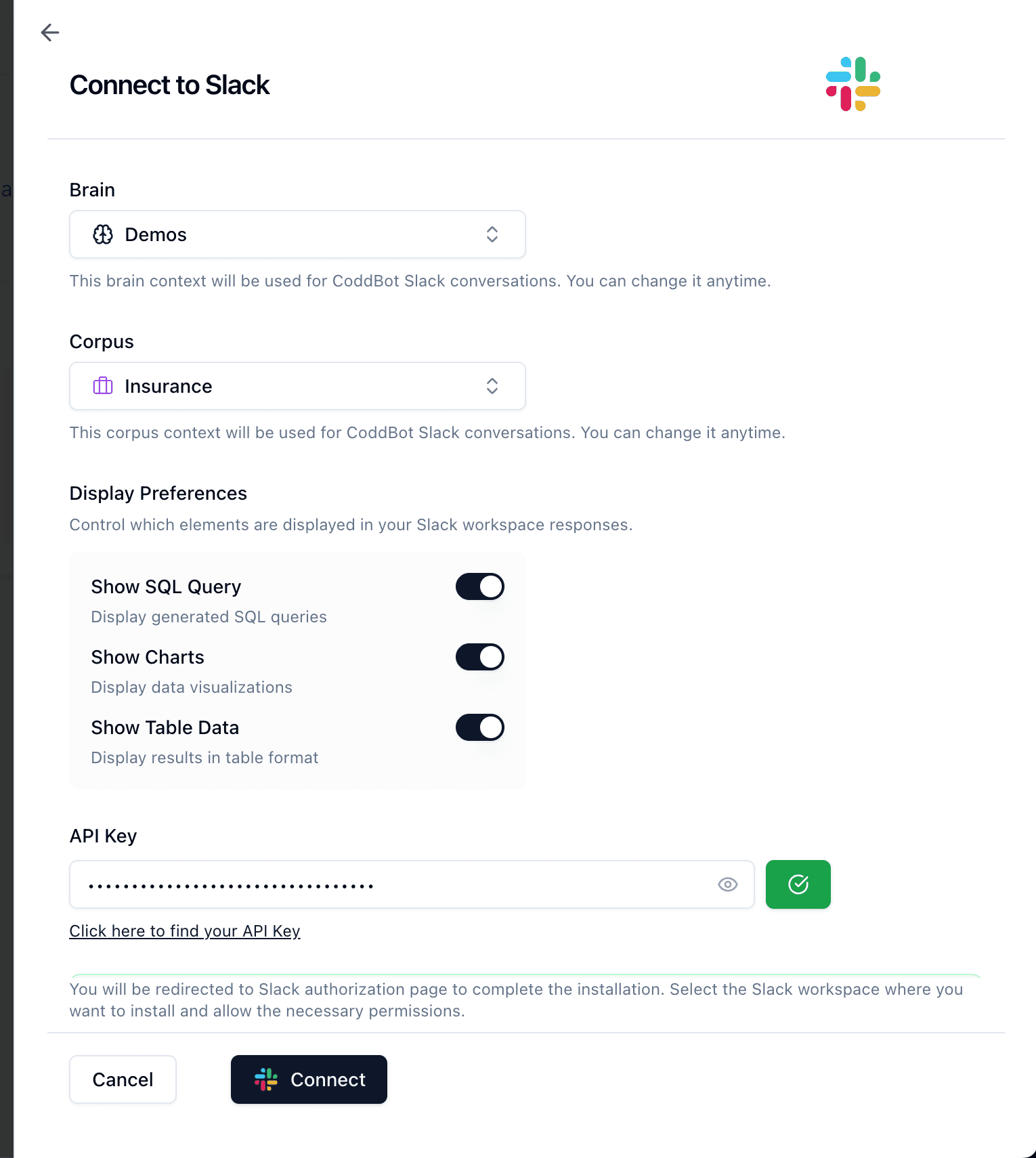Click the chevron on the Corpus selector
The image size is (1036, 1158).
tap(492, 386)
